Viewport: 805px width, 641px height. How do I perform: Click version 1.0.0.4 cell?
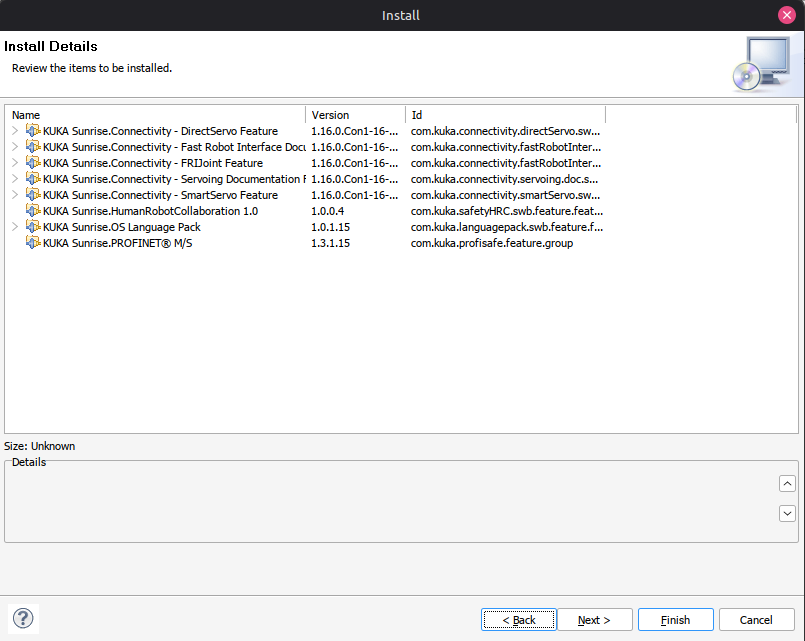pyautogui.click(x=328, y=211)
